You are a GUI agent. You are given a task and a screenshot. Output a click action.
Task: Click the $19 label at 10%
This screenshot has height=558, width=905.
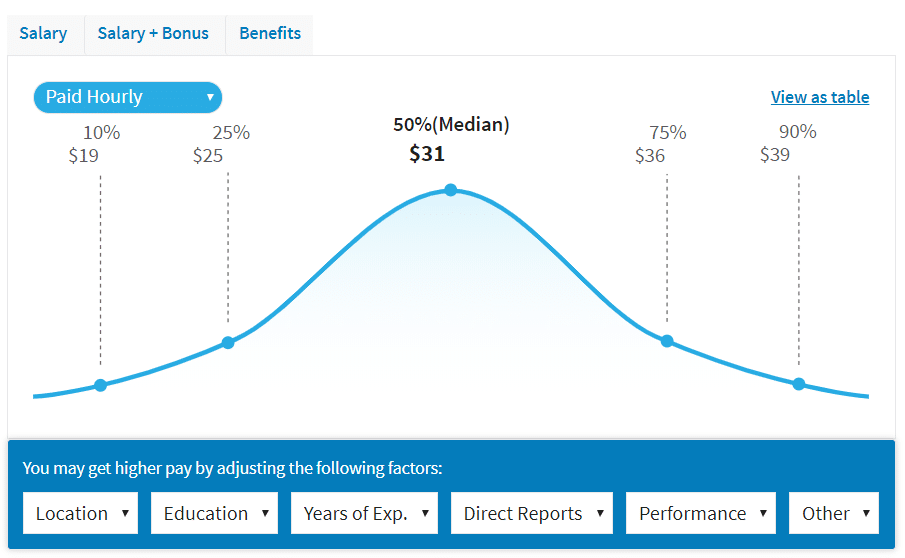coord(83,156)
